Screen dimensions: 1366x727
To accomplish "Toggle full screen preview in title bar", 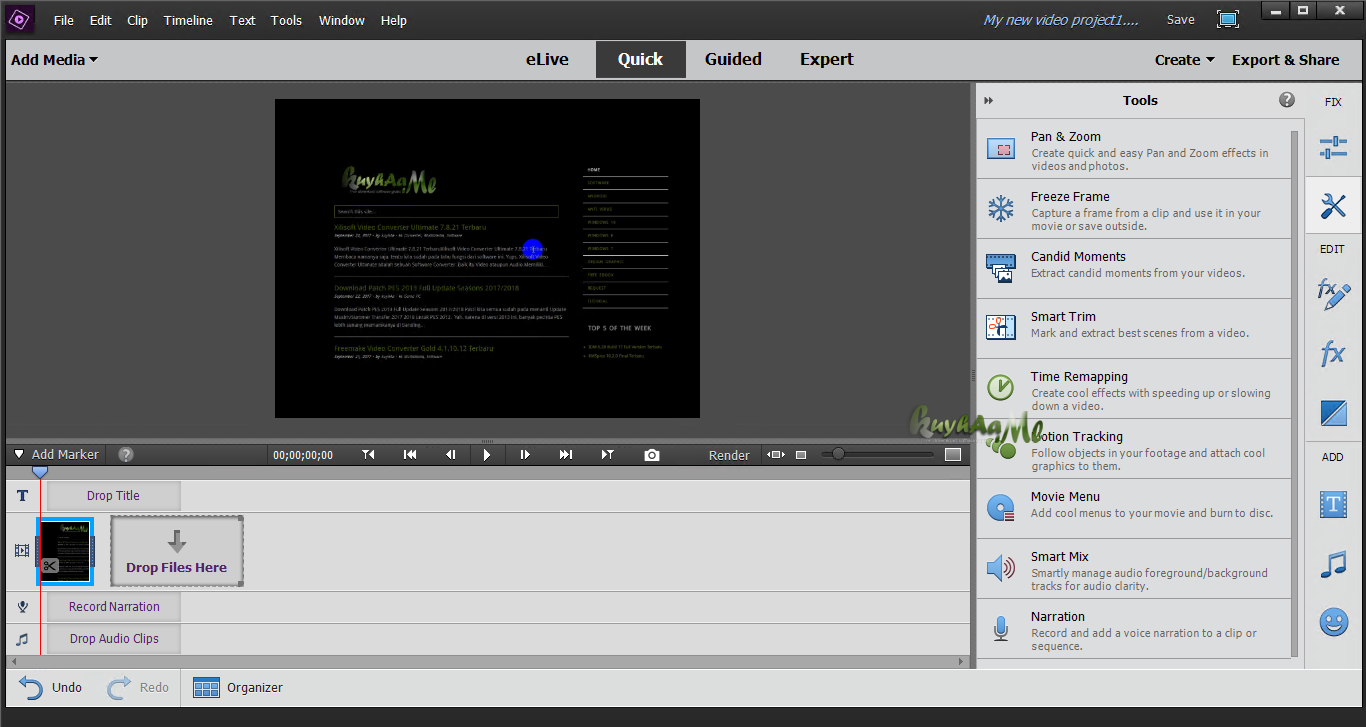I will 1228,19.
